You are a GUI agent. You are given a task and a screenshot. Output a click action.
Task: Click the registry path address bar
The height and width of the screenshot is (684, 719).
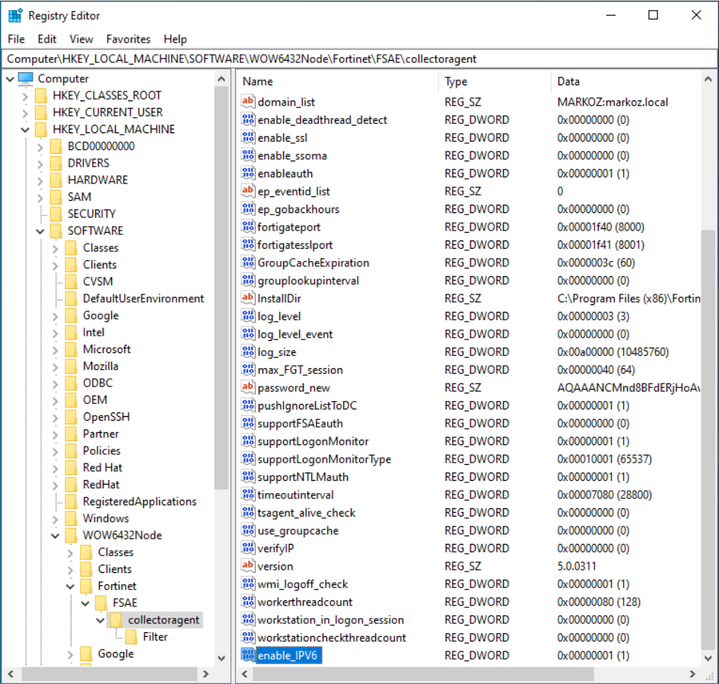pyautogui.click(x=359, y=59)
